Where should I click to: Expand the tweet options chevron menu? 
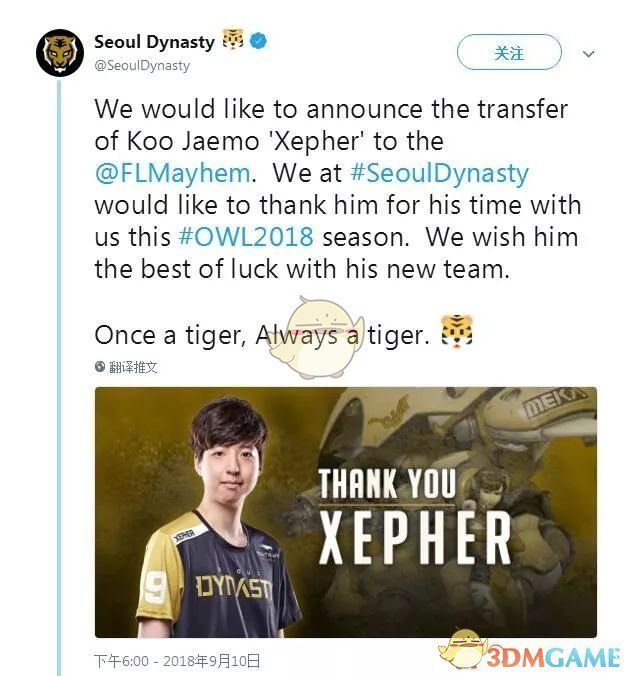pos(588,54)
